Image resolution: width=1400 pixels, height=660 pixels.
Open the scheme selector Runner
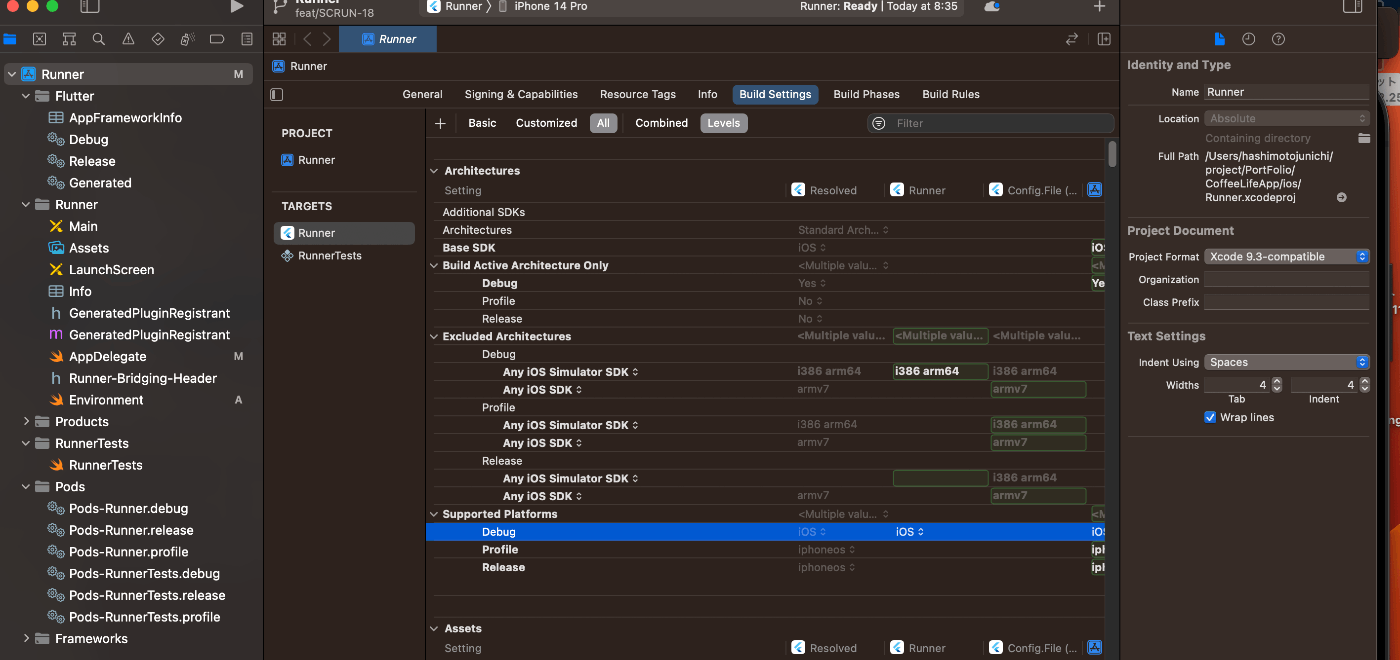tap(454, 6)
